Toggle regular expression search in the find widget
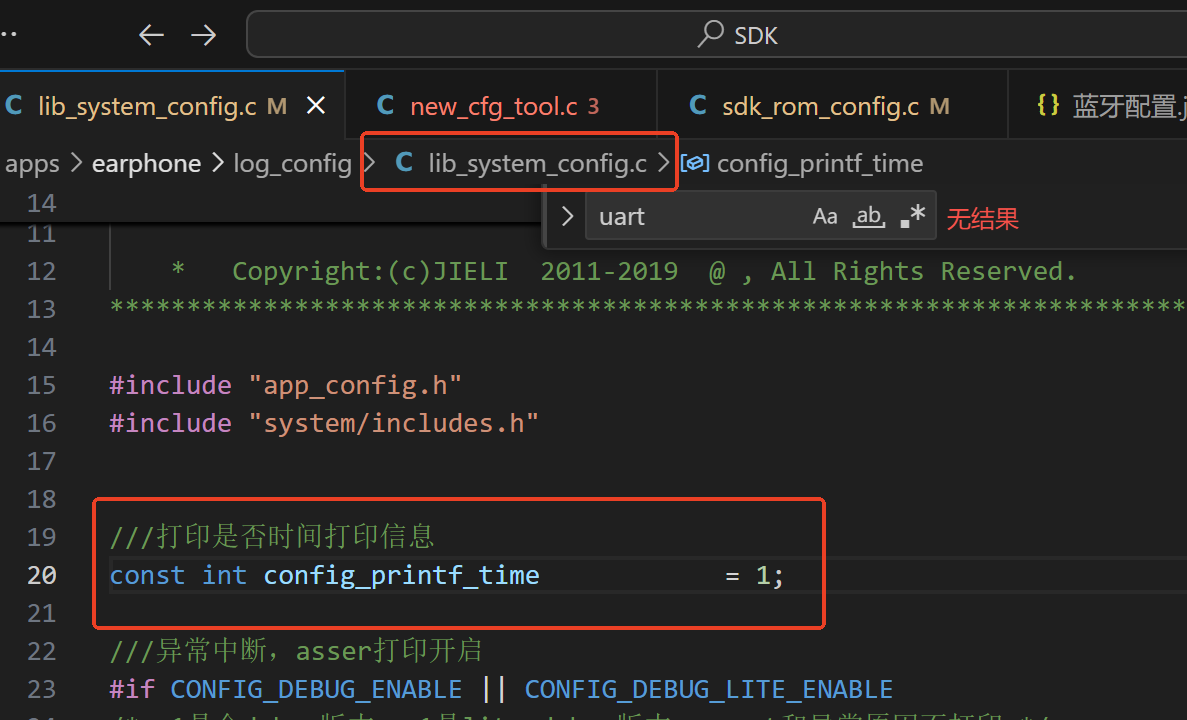 tap(913, 216)
